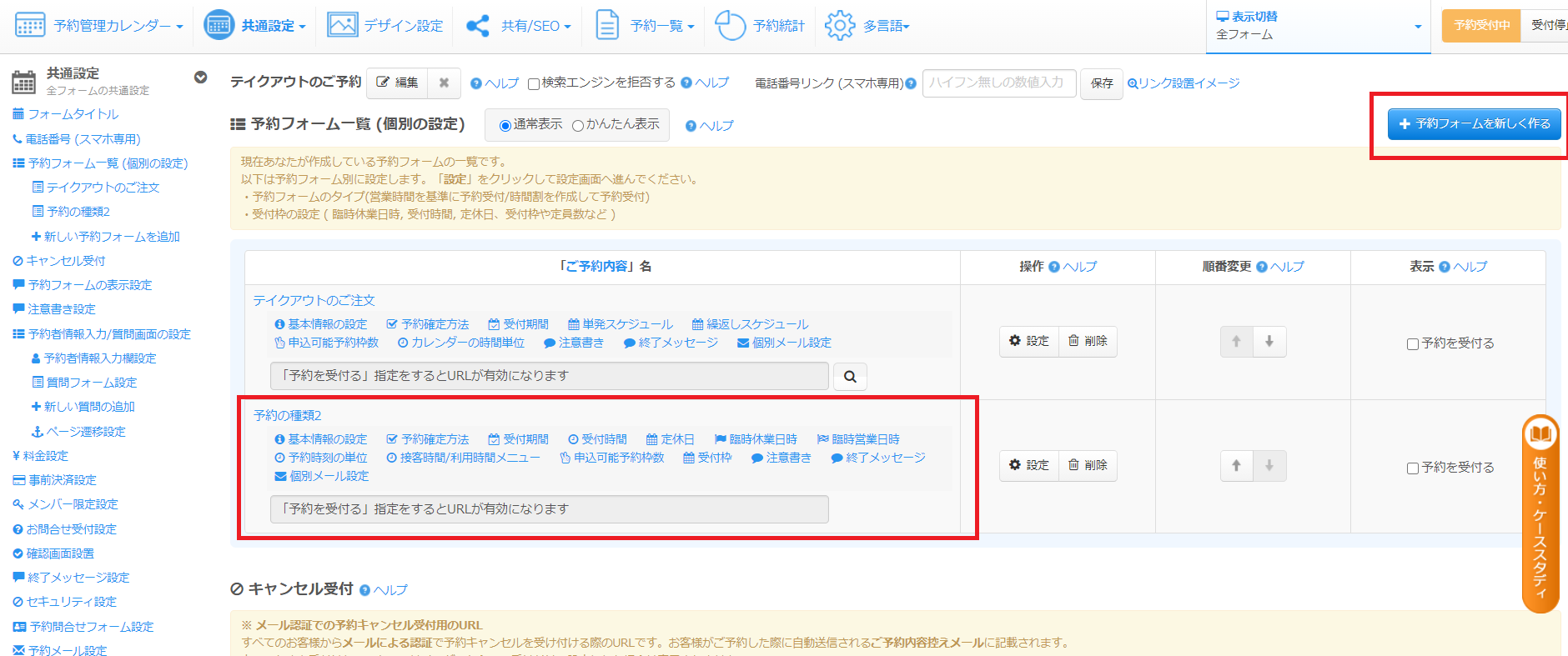Move 予約の種類2 form up with arrow
Image resolution: width=1568 pixels, height=656 pixels.
tap(1237, 465)
